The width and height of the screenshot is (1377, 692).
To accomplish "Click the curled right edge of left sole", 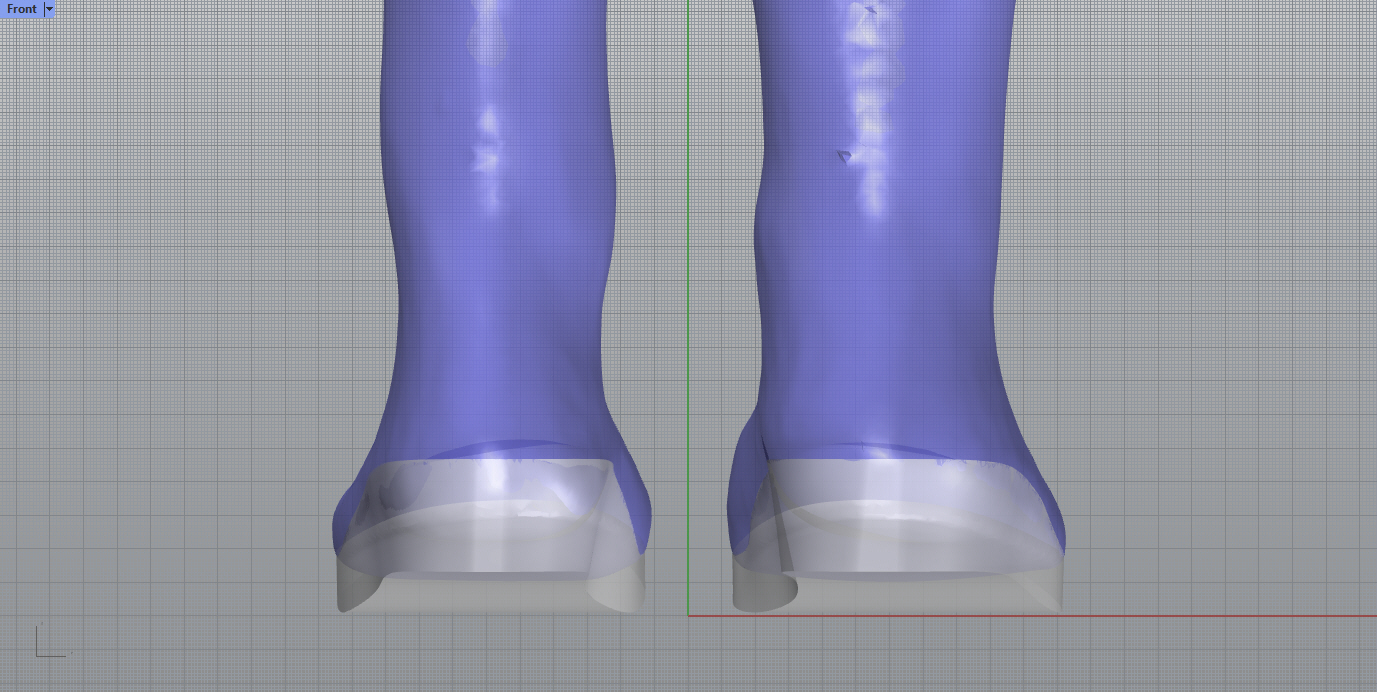I will tap(620, 595).
